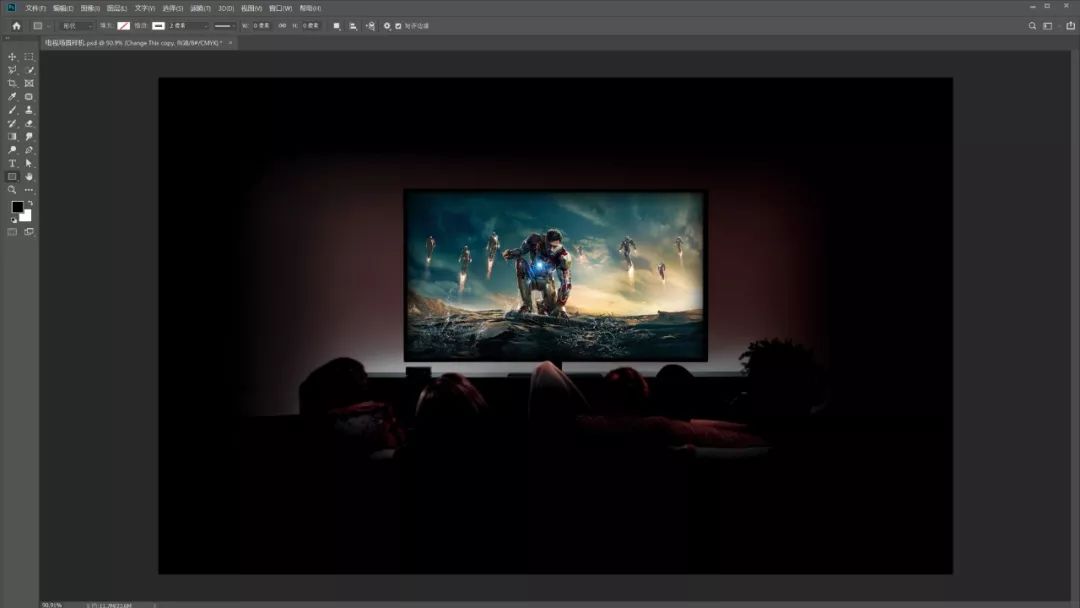Select the Path Selection tool
This screenshot has height=608, width=1080.
29,163
